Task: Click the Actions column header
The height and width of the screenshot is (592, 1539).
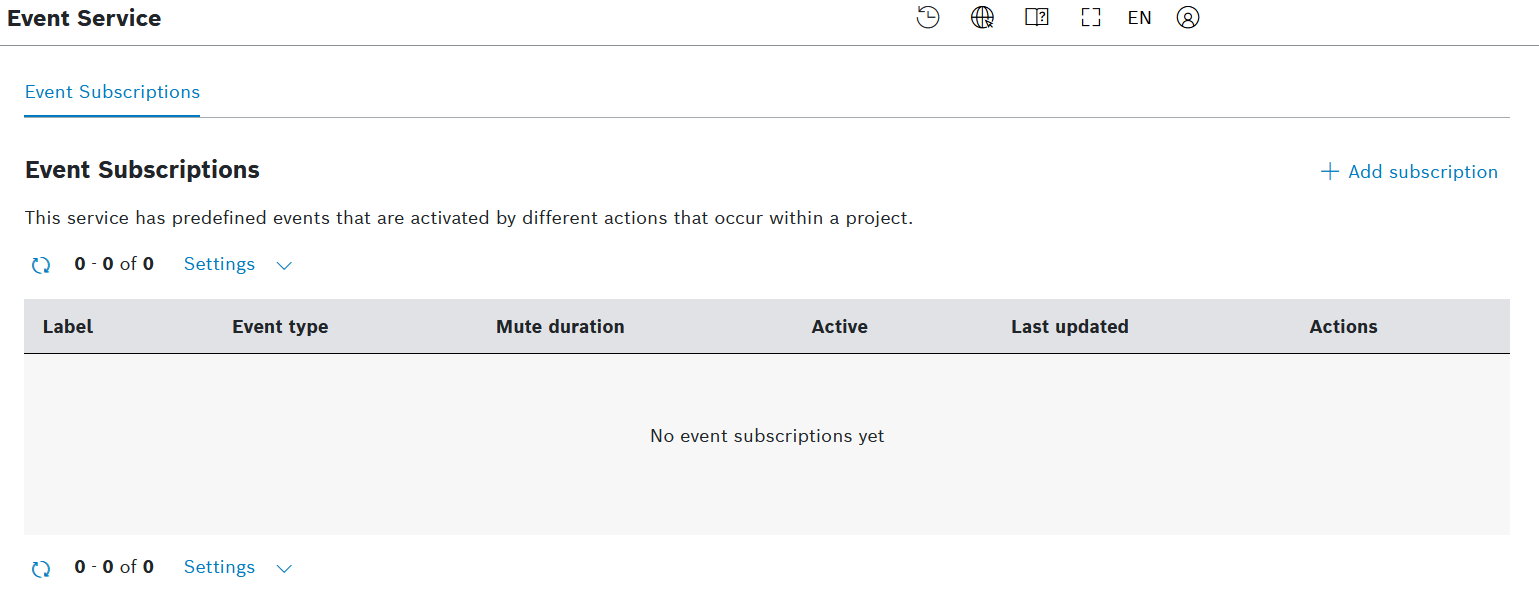Action: click(x=1343, y=327)
